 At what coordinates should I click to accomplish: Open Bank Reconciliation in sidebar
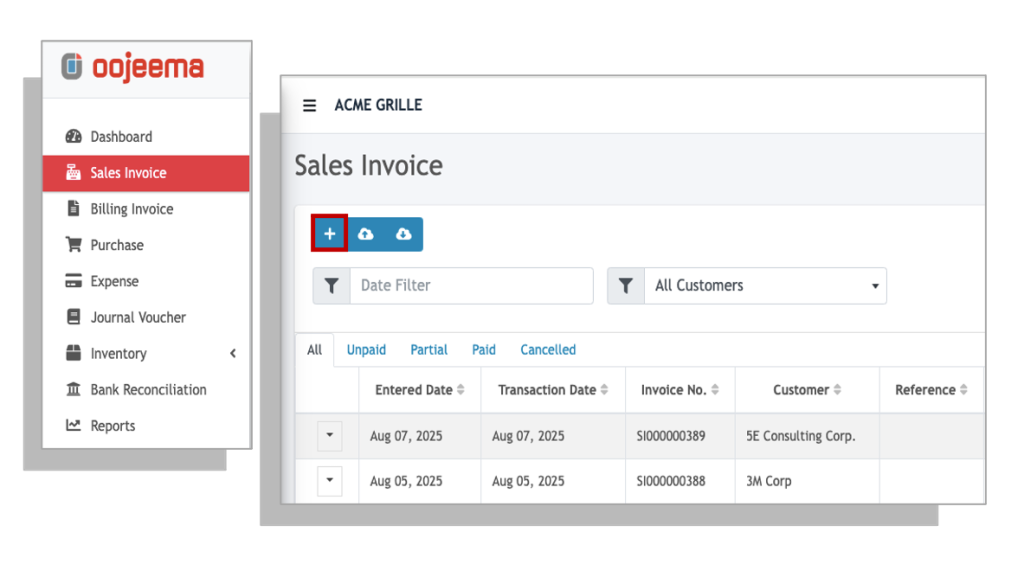click(x=148, y=390)
